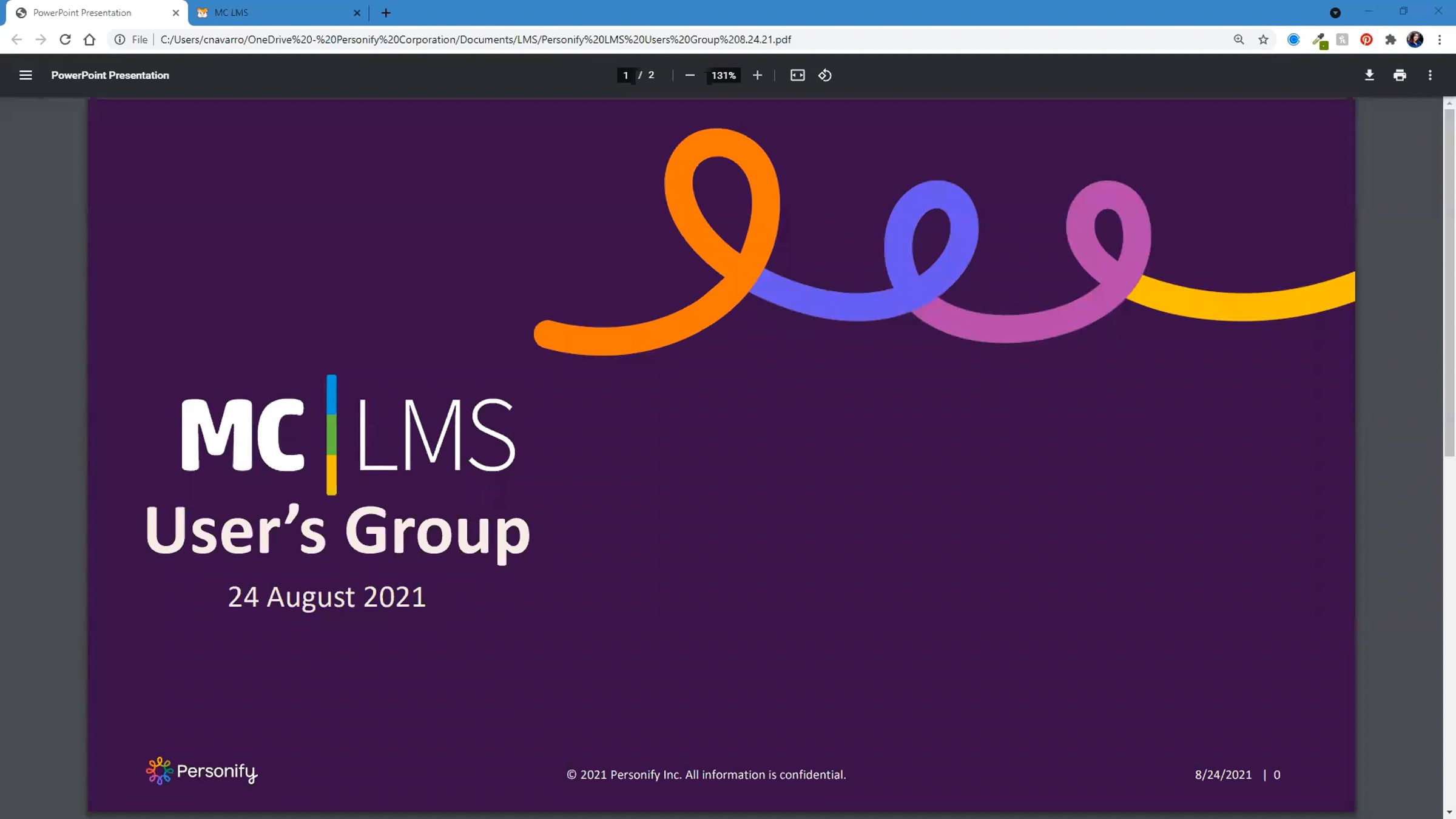The image size is (1456, 819).
Task: Click the scrollbar up arrow
Action: click(1449, 103)
